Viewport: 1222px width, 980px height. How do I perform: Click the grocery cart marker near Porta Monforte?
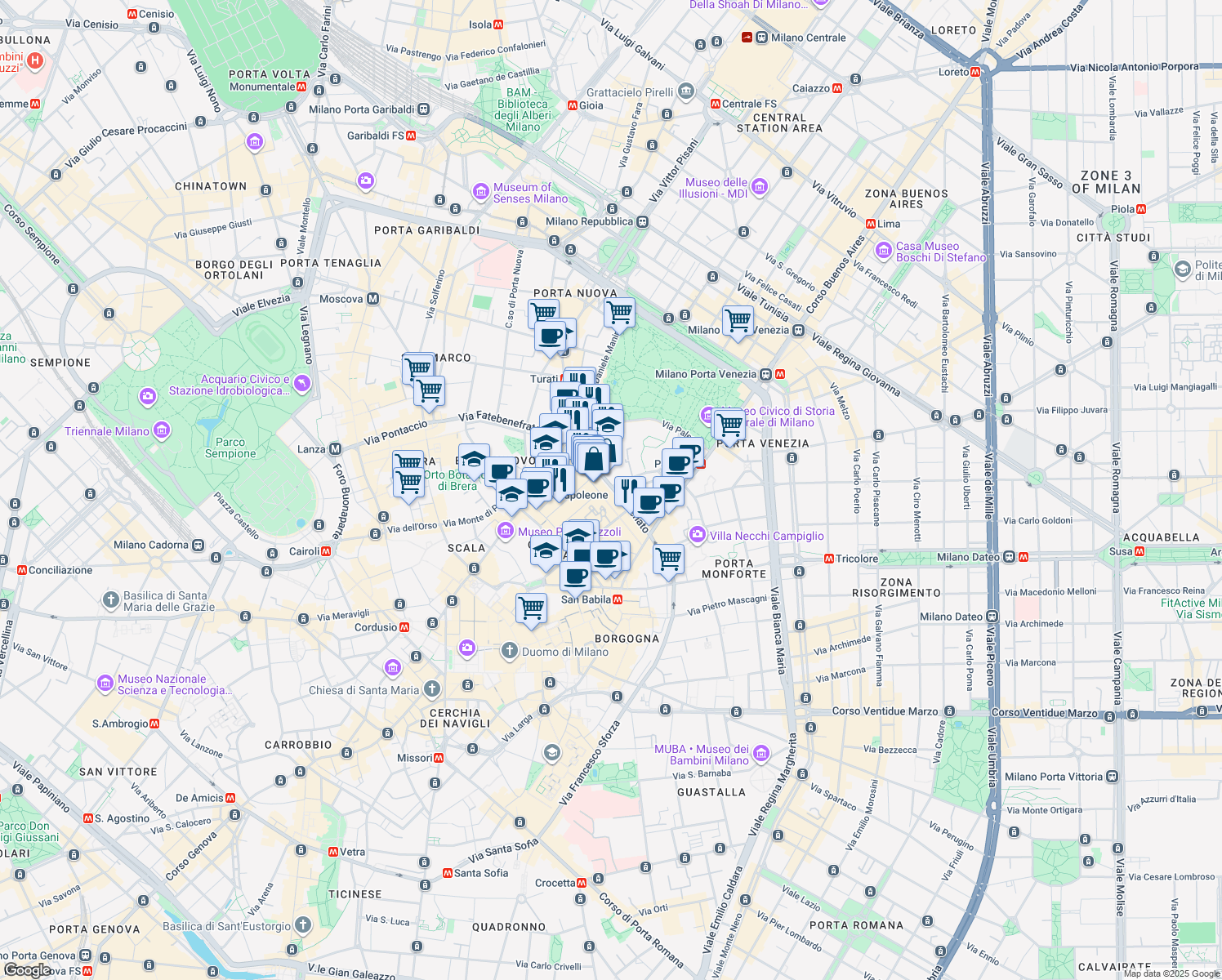coord(668,558)
